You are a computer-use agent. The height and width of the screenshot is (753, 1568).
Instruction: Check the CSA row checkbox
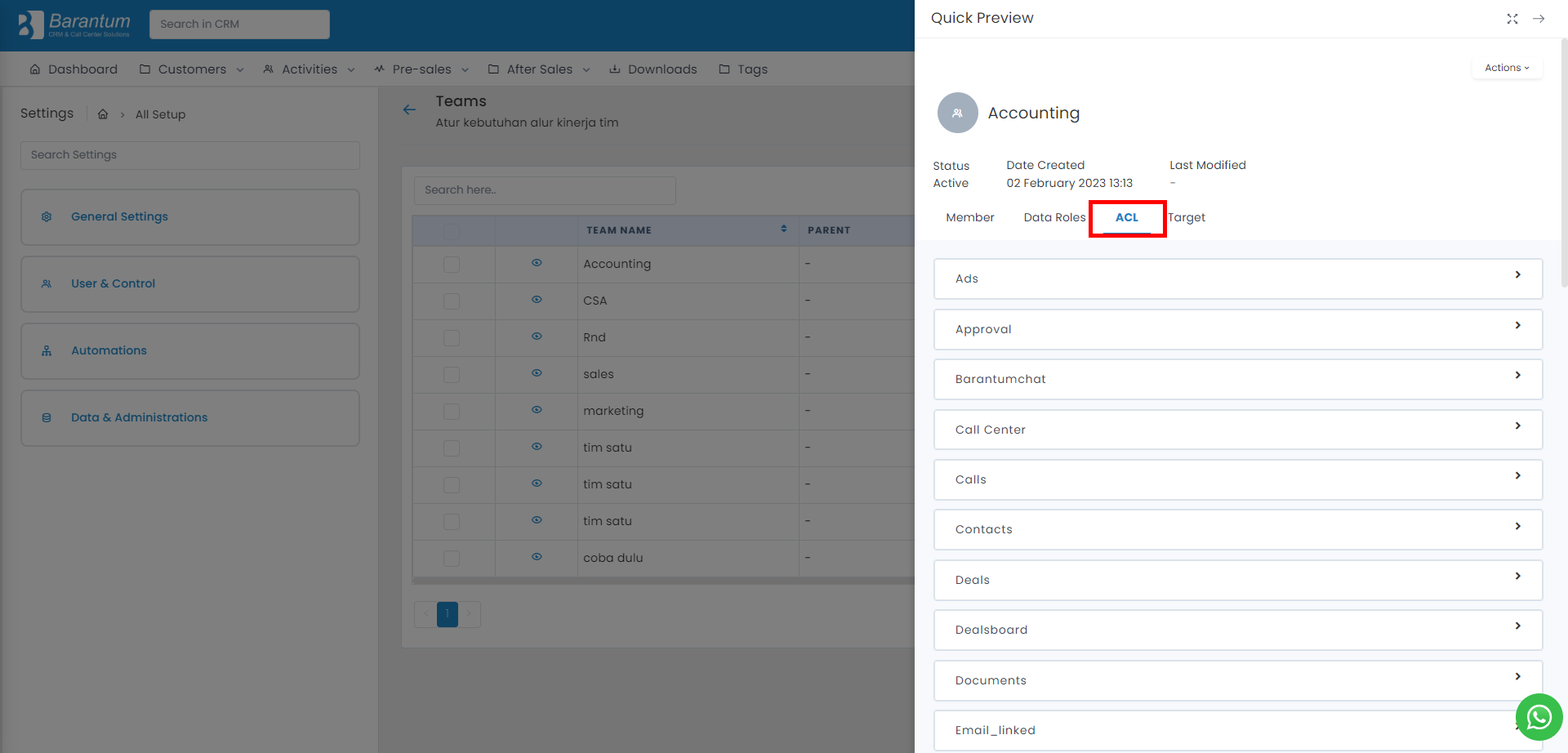coord(452,301)
